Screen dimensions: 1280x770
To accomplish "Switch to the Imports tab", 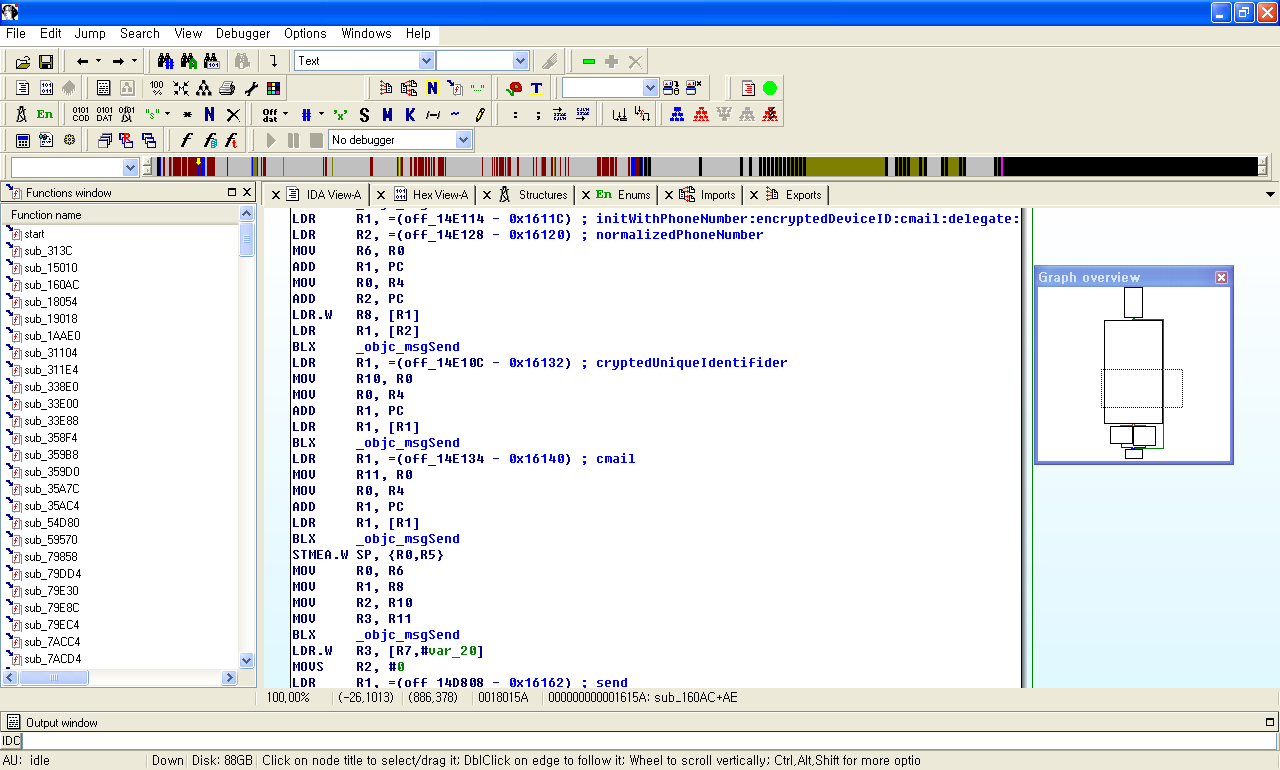I will tap(717, 195).
